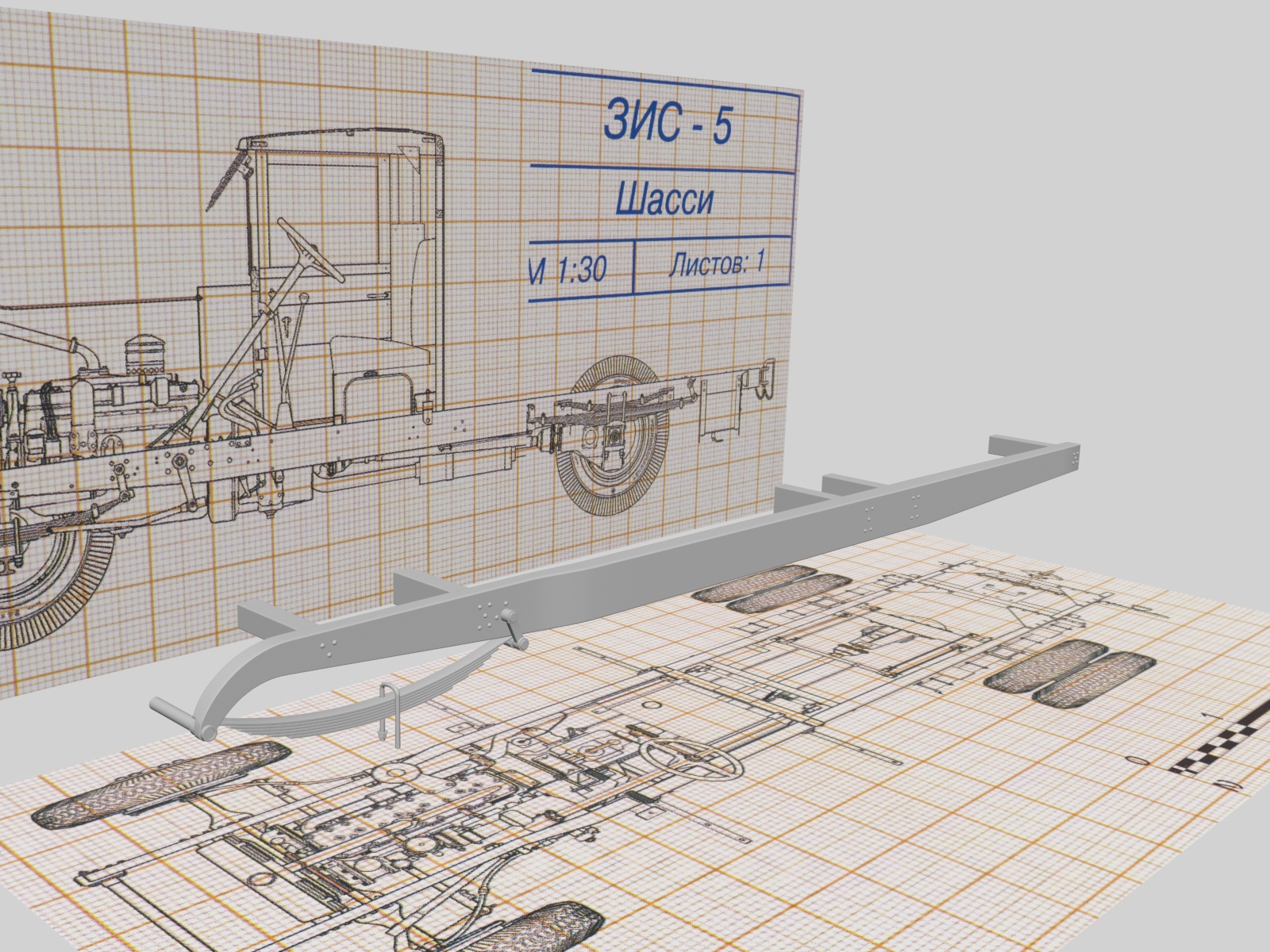This screenshot has height=952, width=1270.
Task: Click the steering wheel in the top-view blueprint
Action: coord(691,758)
